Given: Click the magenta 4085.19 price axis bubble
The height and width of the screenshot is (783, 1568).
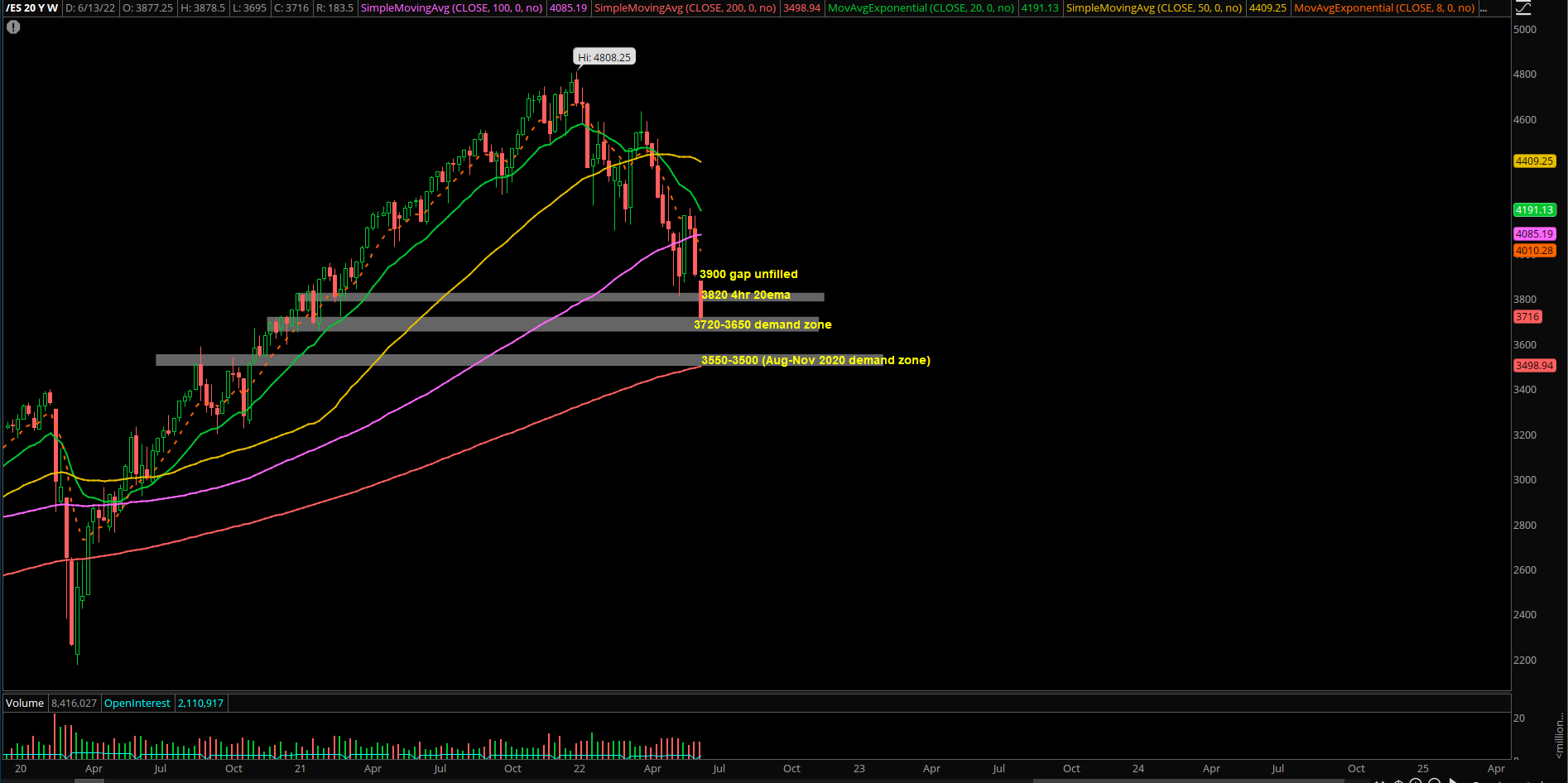Looking at the screenshot, I should click(1534, 234).
